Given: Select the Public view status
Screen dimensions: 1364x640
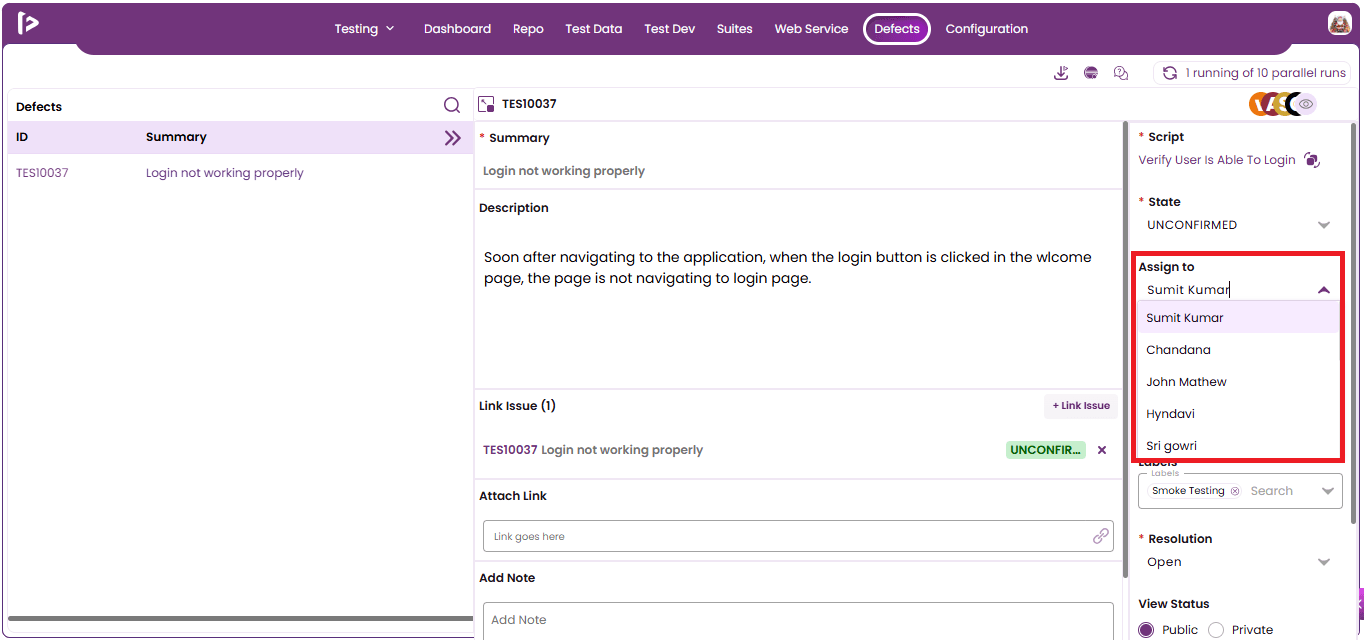Looking at the screenshot, I should coord(1146,630).
